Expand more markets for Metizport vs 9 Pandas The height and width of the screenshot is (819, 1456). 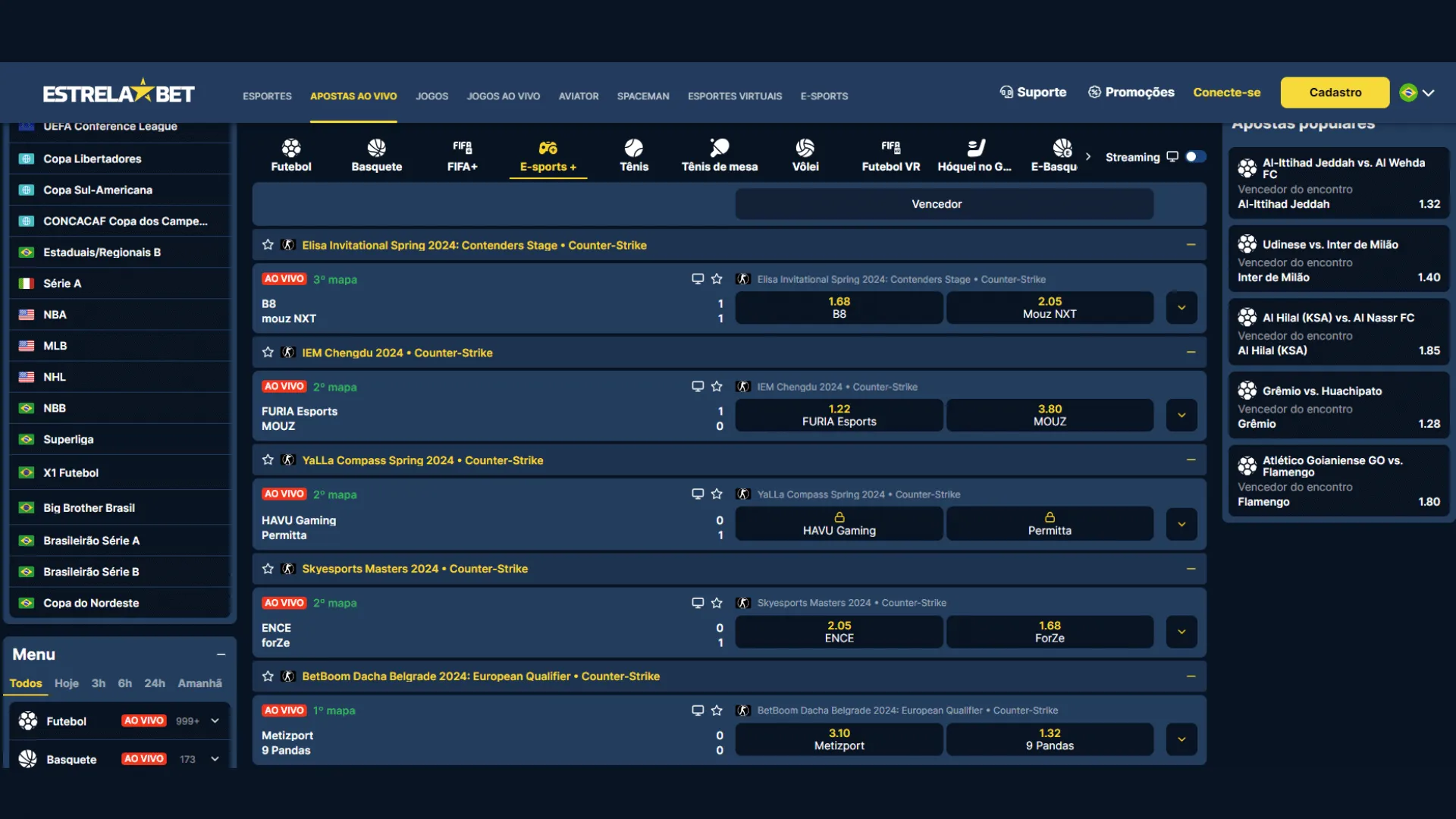(1181, 739)
